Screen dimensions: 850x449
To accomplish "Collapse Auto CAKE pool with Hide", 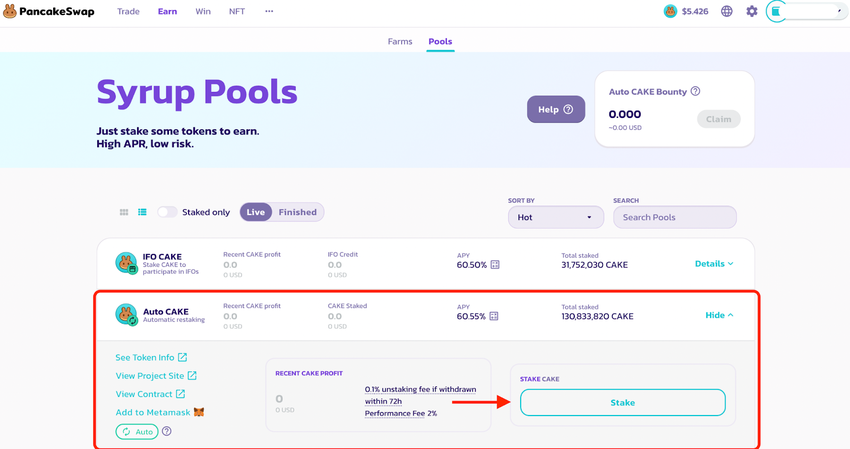I will [x=719, y=315].
